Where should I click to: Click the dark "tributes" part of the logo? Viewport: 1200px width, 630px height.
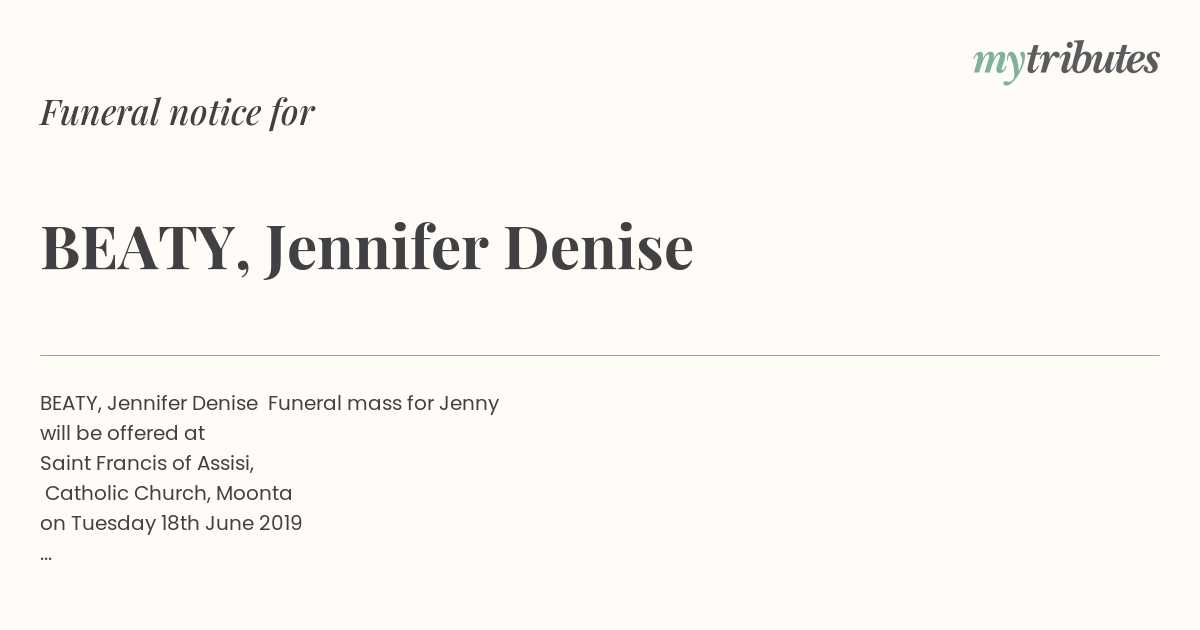pos(1093,59)
